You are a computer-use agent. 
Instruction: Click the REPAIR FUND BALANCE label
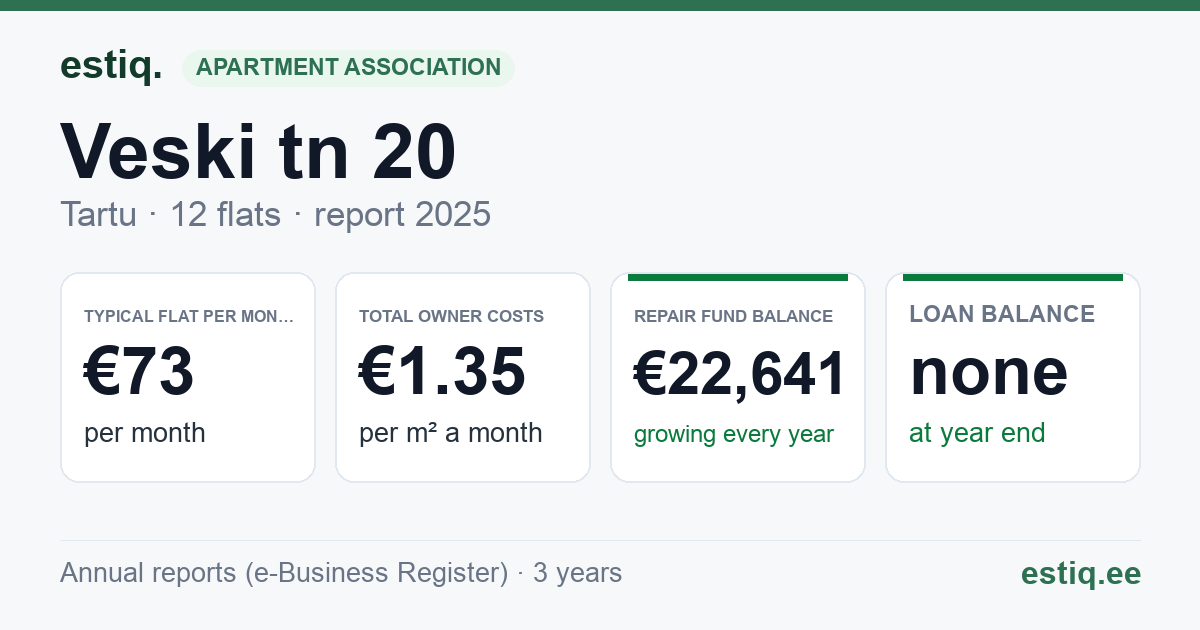734,317
